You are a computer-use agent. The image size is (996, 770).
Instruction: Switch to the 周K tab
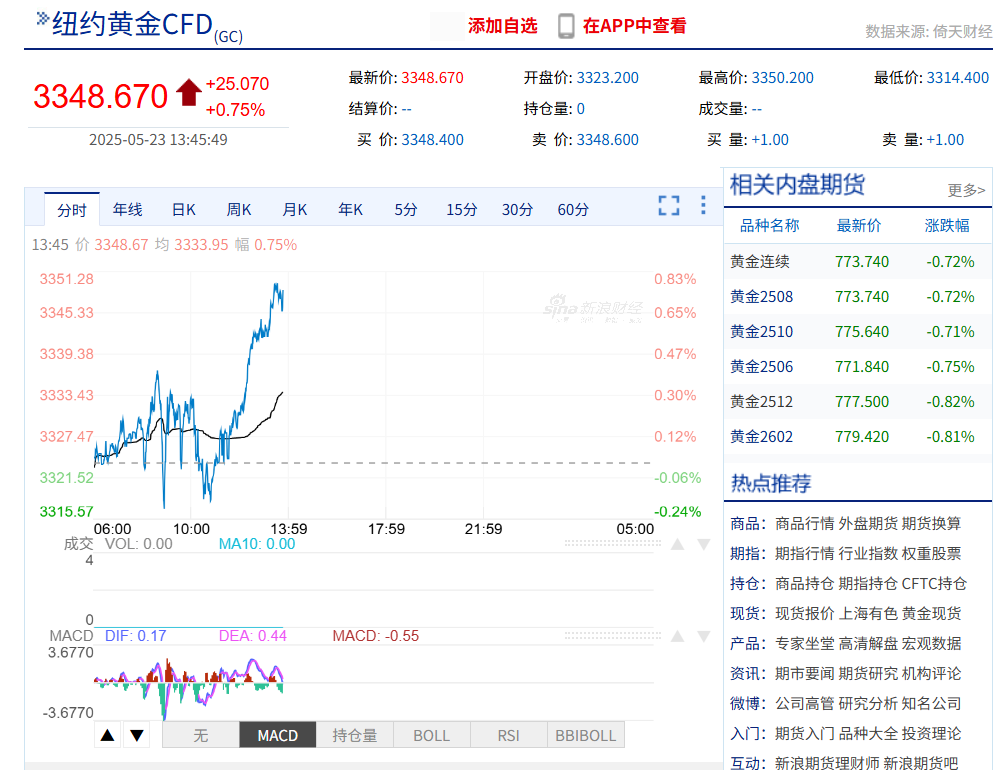[x=239, y=210]
